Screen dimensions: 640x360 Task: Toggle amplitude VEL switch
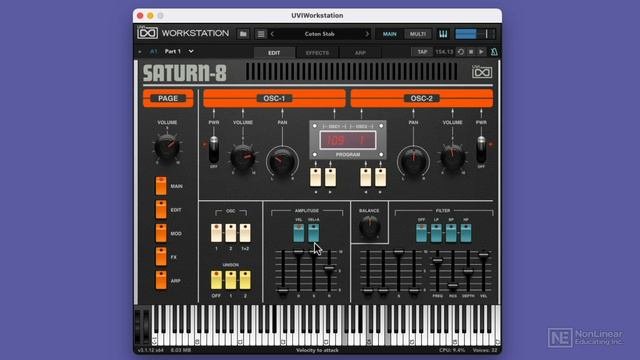click(299, 233)
